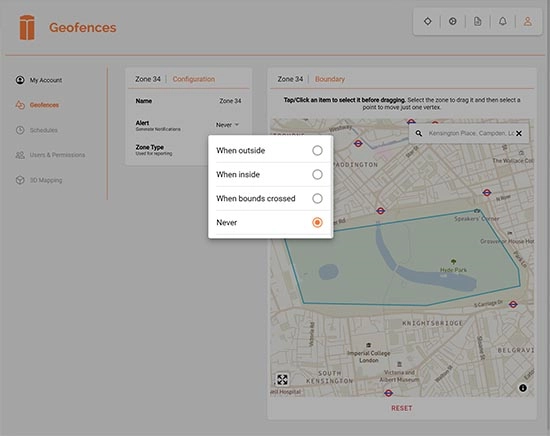Open Geofences menu item
The image size is (550, 436).
37,105
